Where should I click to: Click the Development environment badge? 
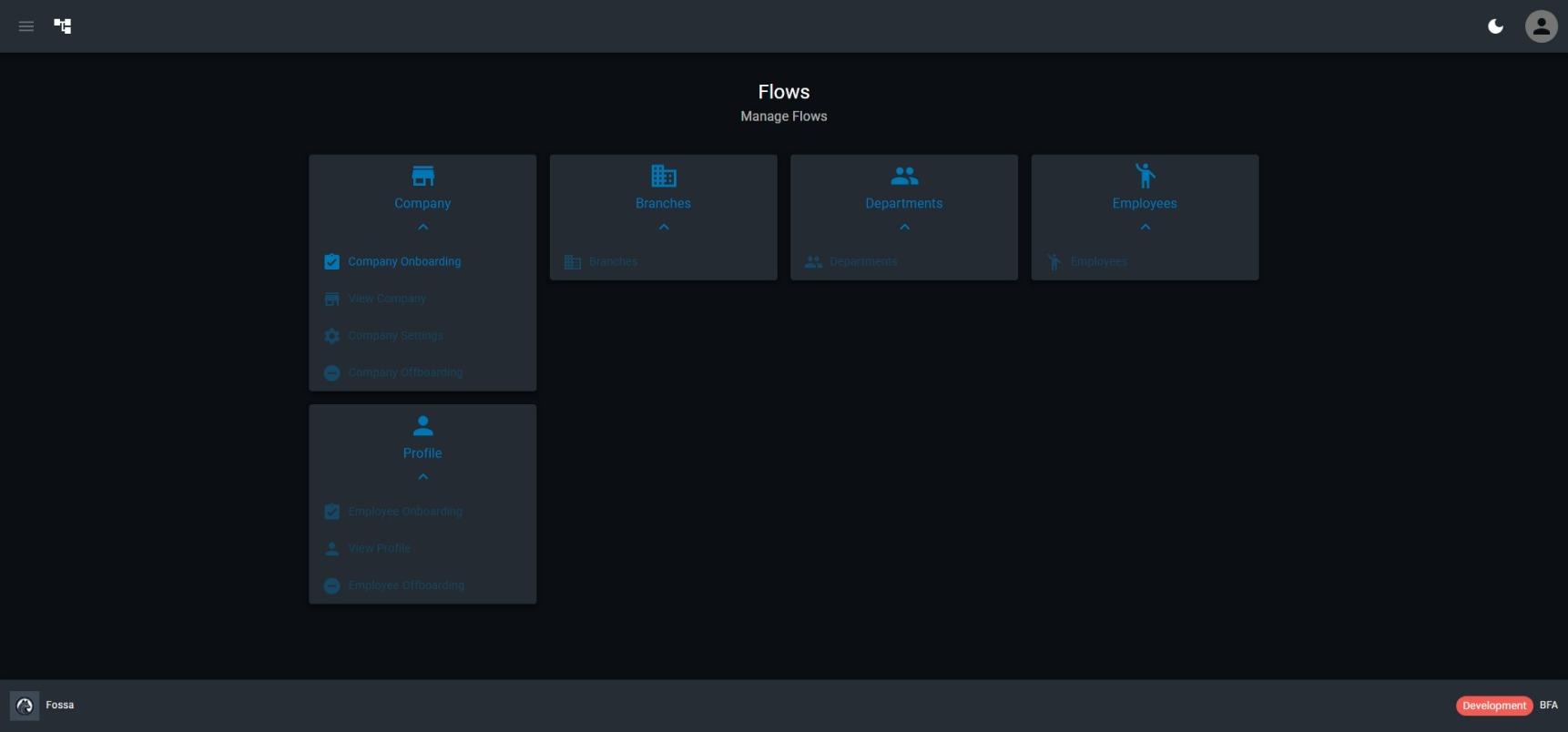click(1493, 706)
